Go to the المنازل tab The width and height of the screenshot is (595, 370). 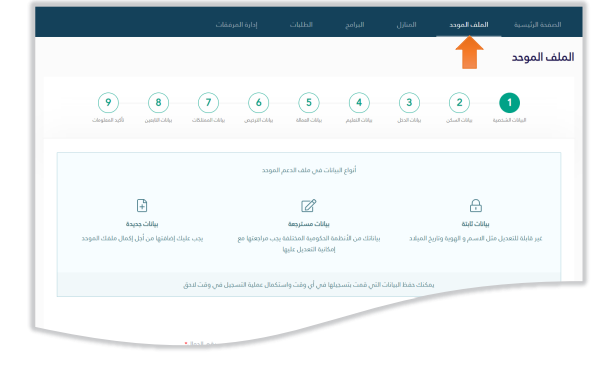(x=406, y=25)
